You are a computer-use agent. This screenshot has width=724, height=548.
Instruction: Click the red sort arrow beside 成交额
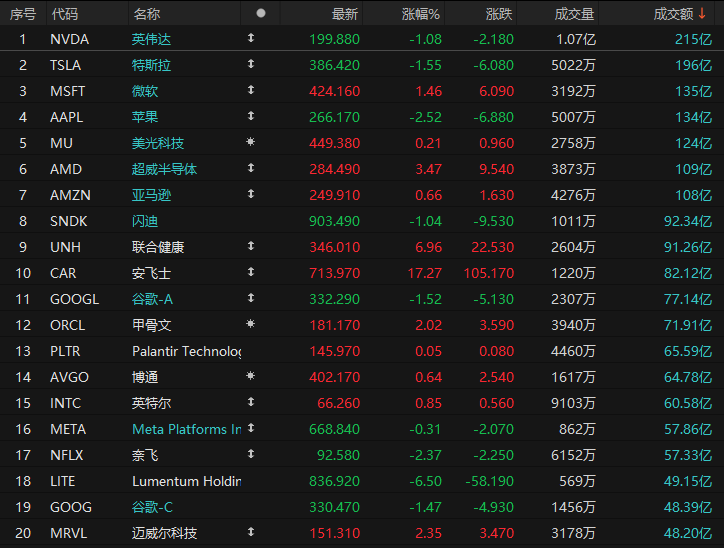click(x=702, y=13)
